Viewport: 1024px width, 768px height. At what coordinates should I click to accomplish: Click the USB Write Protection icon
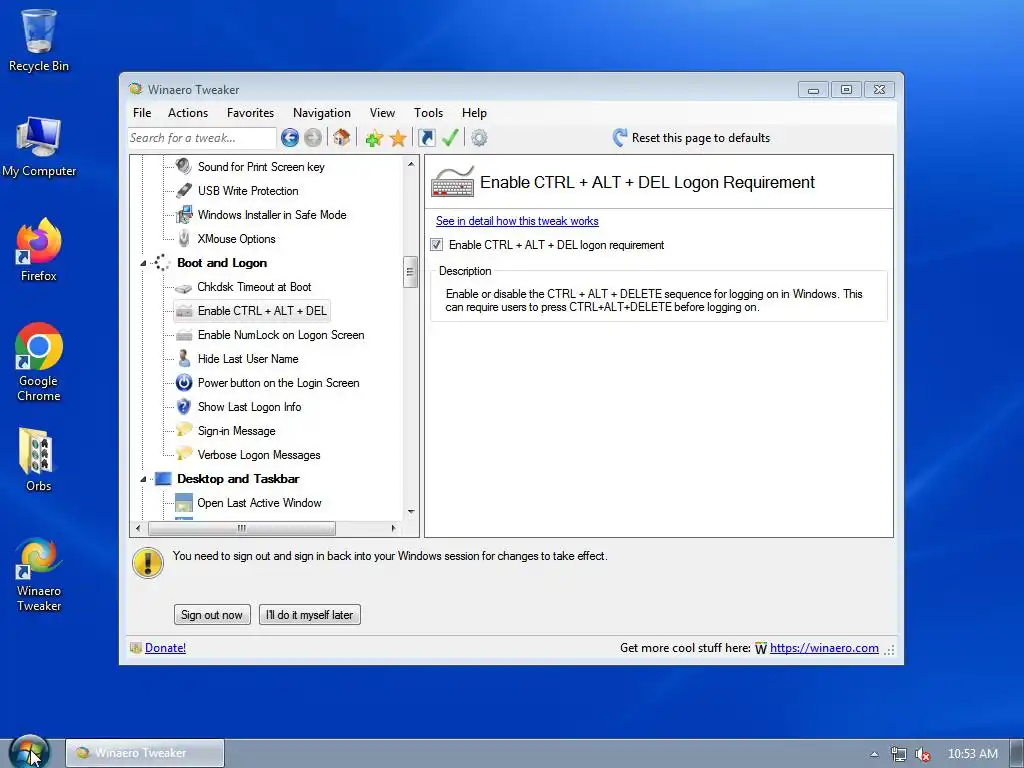pyautogui.click(x=184, y=191)
